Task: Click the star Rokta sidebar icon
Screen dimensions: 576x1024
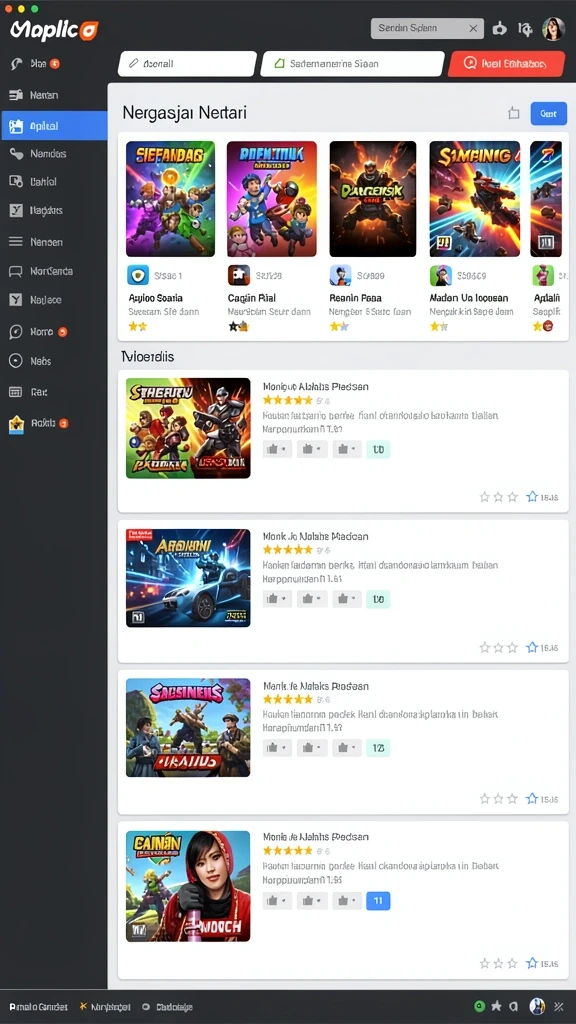Action: pos(16,424)
